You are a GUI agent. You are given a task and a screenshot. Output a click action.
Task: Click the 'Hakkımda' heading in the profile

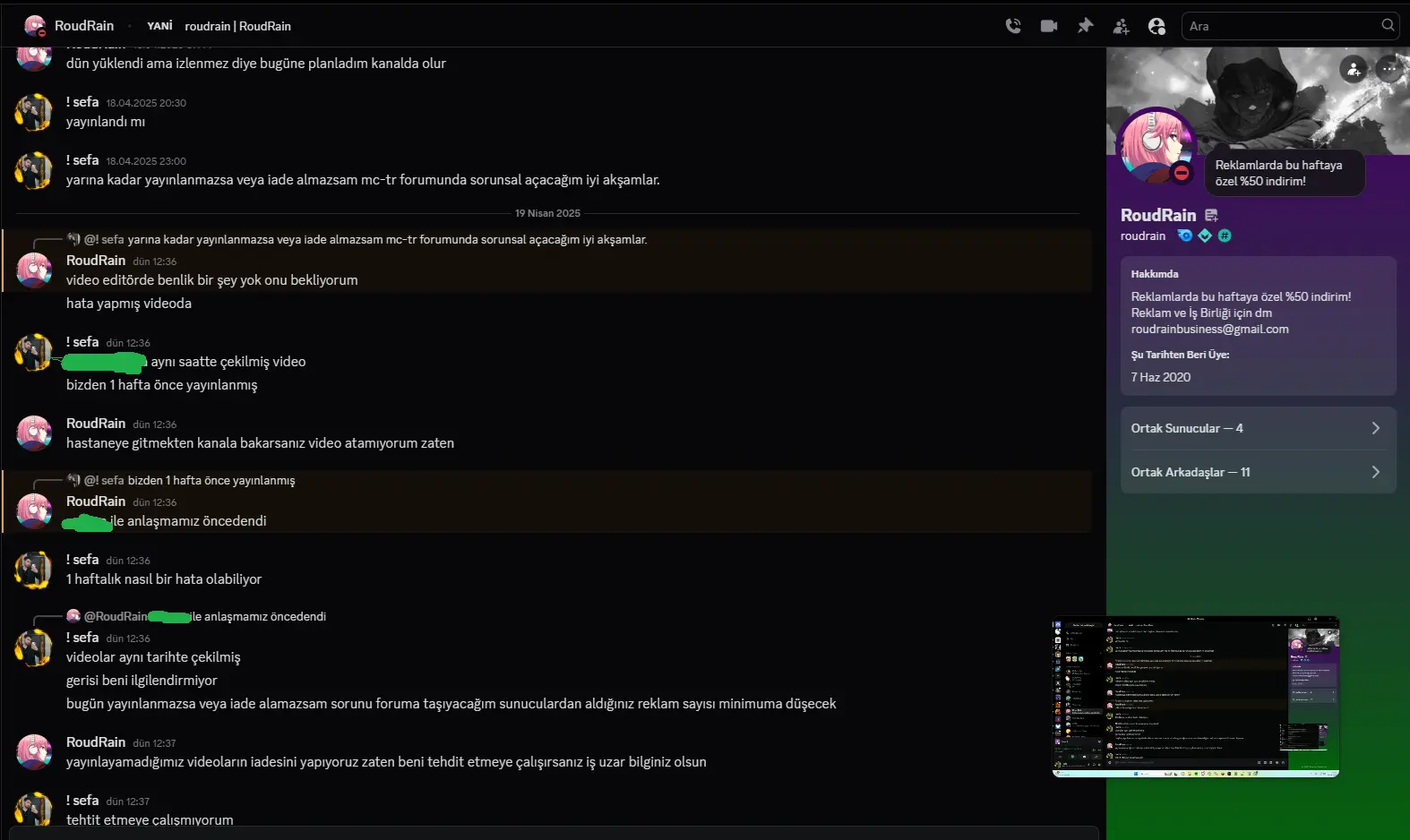(1155, 274)
